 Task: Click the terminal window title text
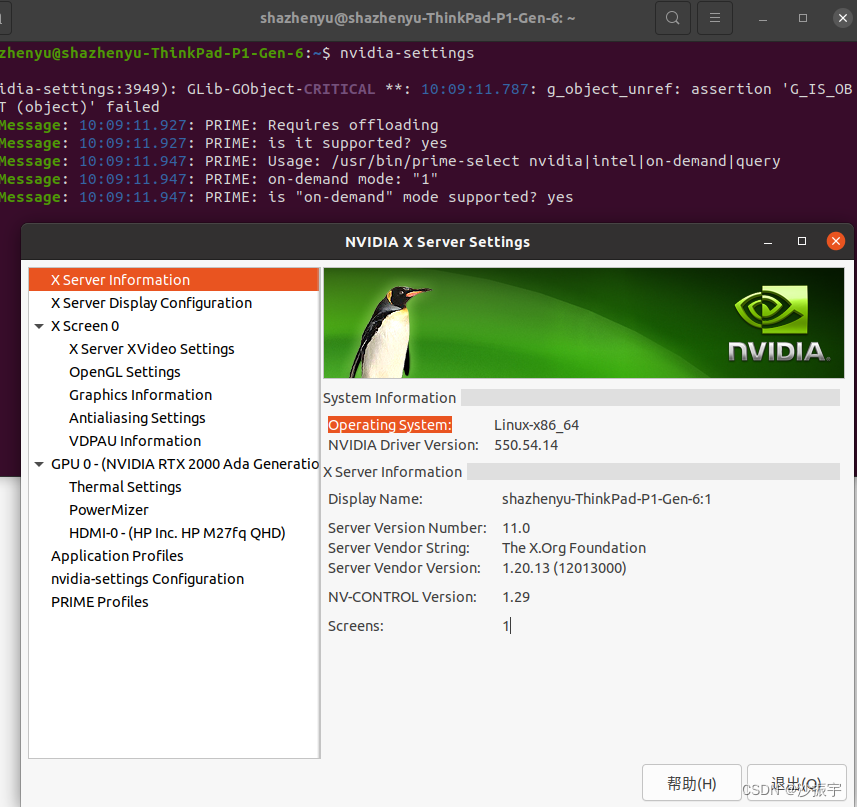(x=418, y=18)
